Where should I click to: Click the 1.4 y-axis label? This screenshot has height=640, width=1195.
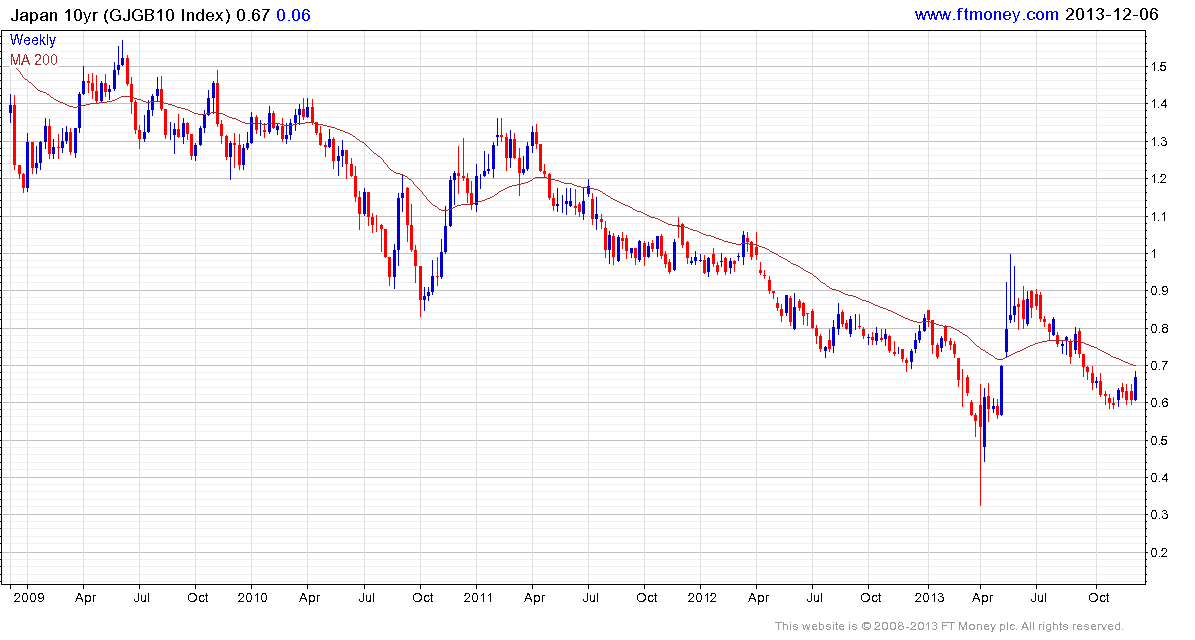[x=1158, y=104]
